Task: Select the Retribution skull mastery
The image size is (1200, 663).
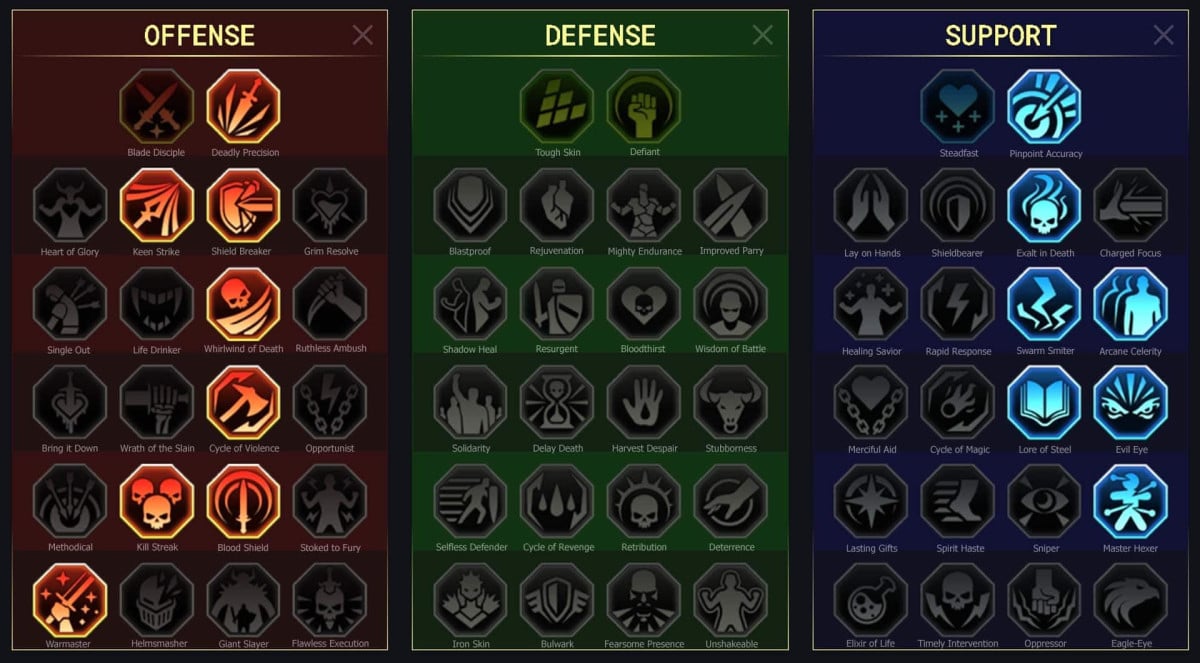Action: 644,501
